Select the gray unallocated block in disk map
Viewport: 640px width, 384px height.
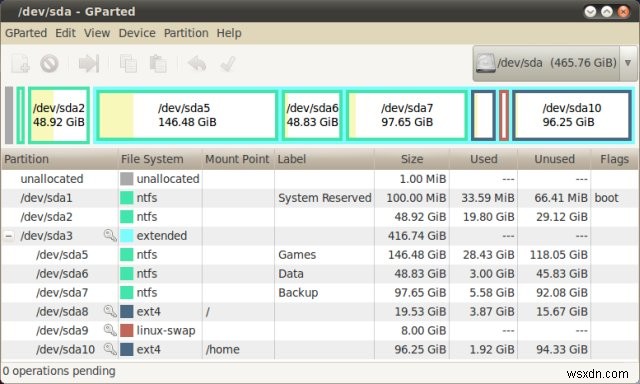pos(9,115)
